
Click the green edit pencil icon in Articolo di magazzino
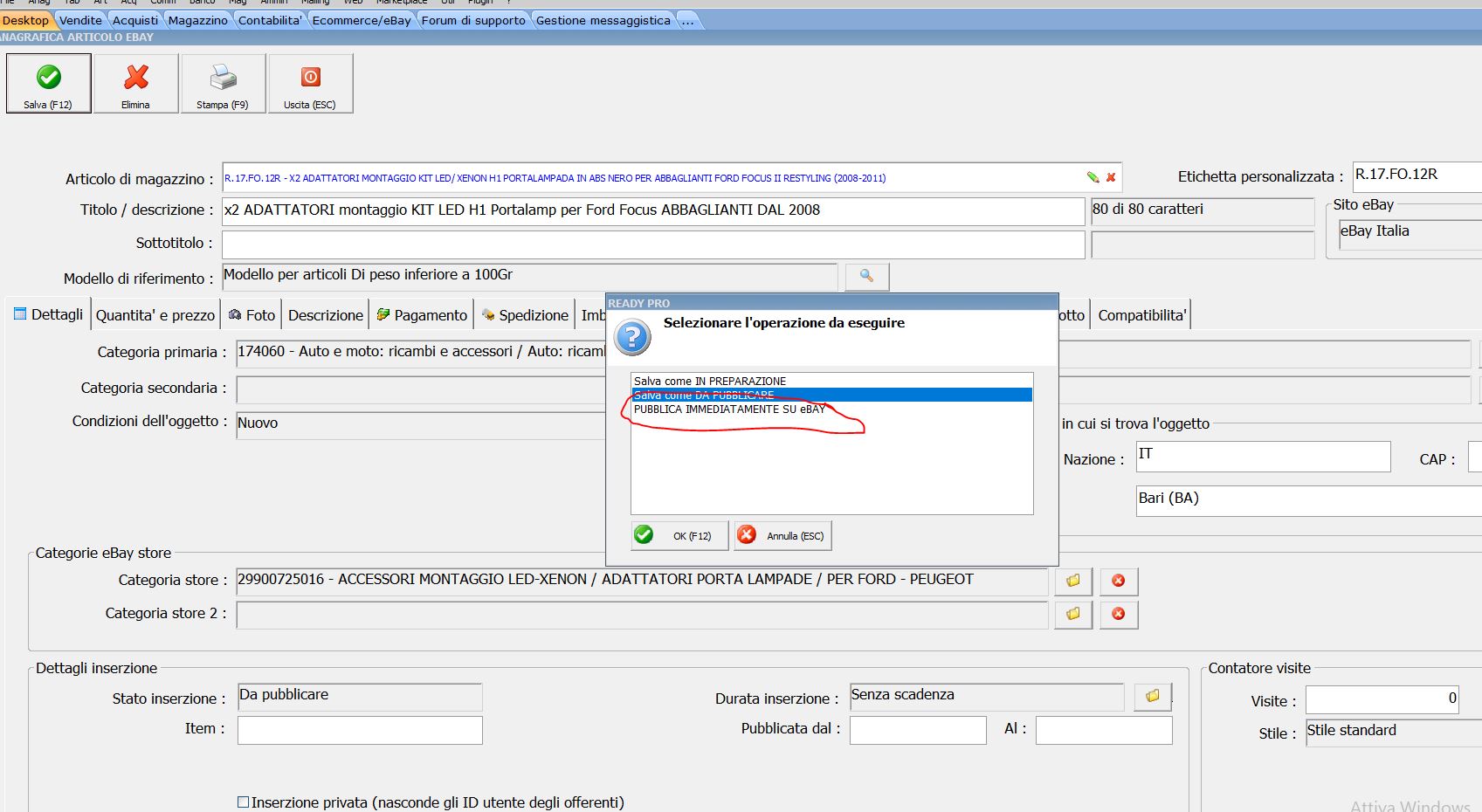tap(1093, 177)
